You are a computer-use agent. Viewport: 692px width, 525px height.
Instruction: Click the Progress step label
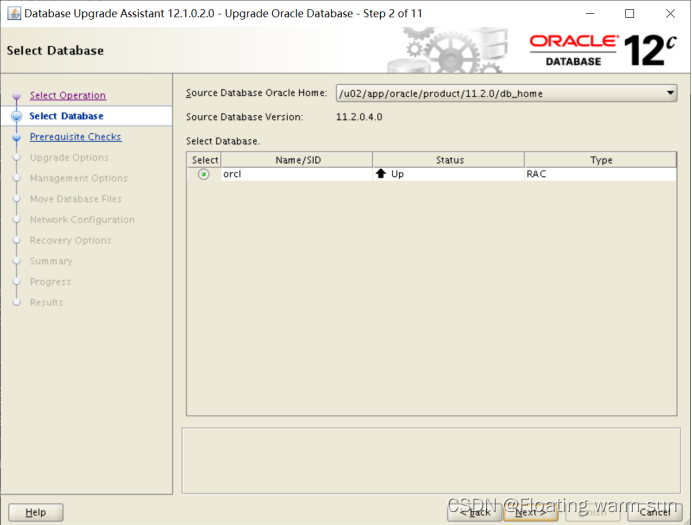(x=50, y=282)
